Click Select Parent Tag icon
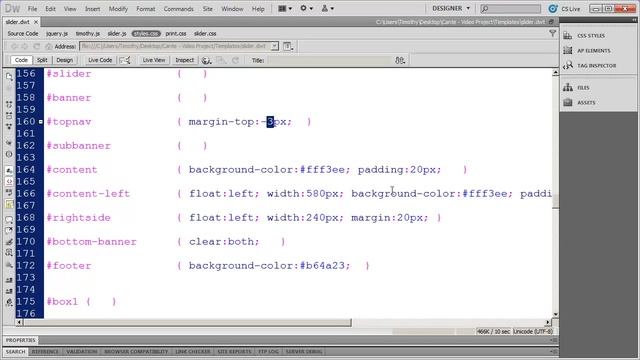Screen dimensions: 640x360 coord(9,142)
